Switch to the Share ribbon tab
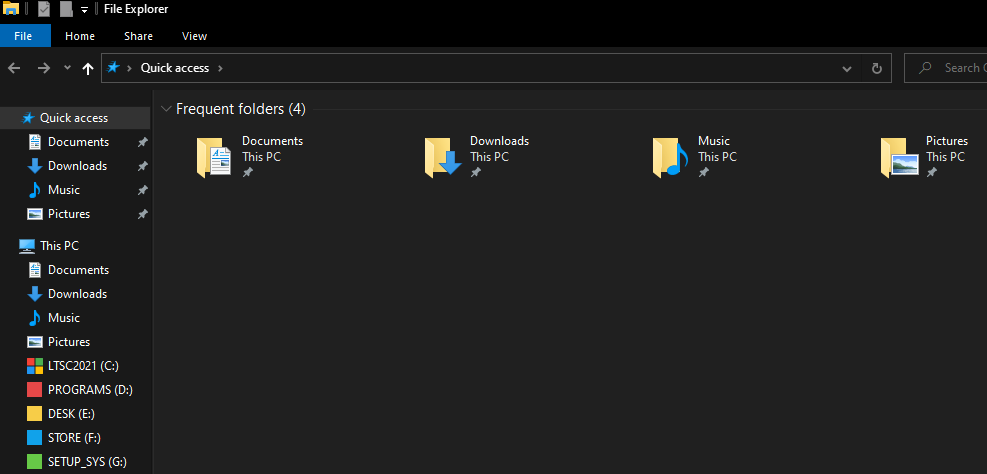Viewport: 987px width, 474px height. (x=138, y=36)
